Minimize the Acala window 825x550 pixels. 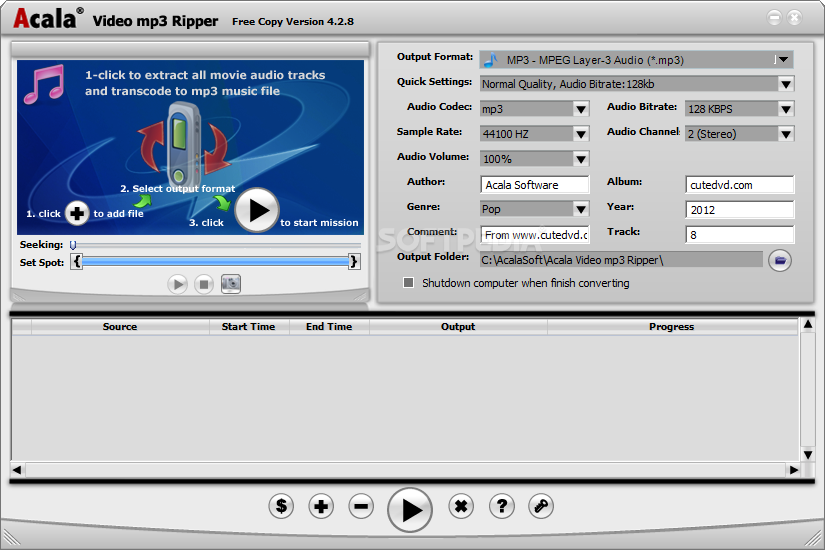pos(774,17)
